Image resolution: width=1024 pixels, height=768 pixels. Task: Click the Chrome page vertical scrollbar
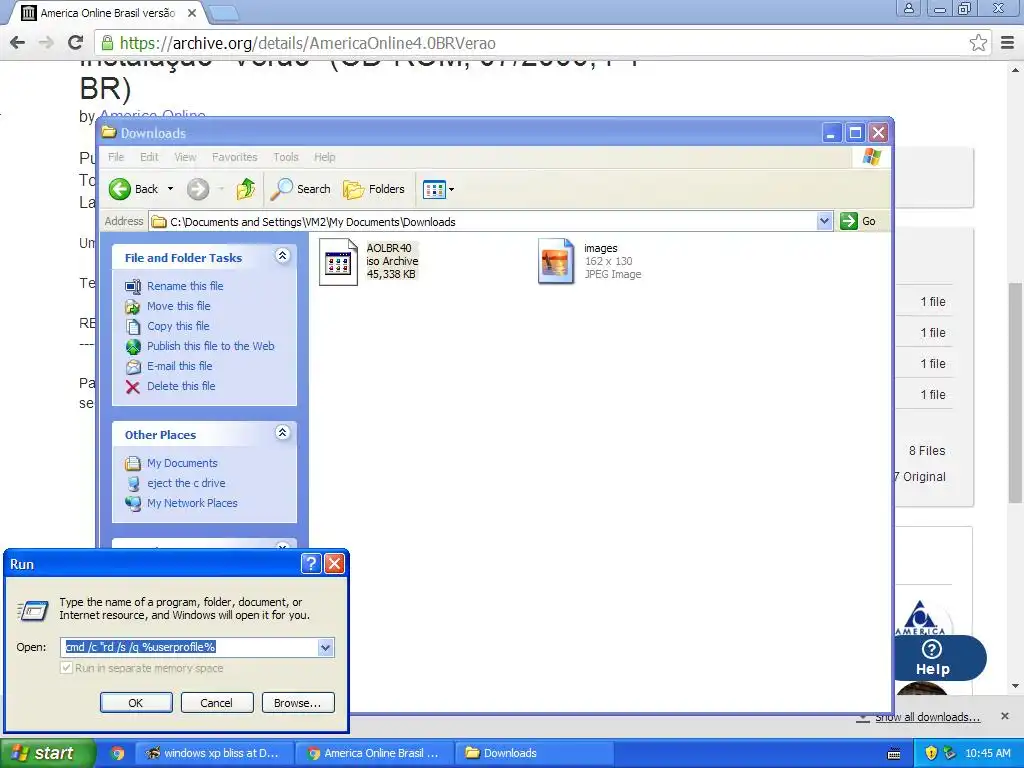pyautogui.click(x=1015, y=392)
